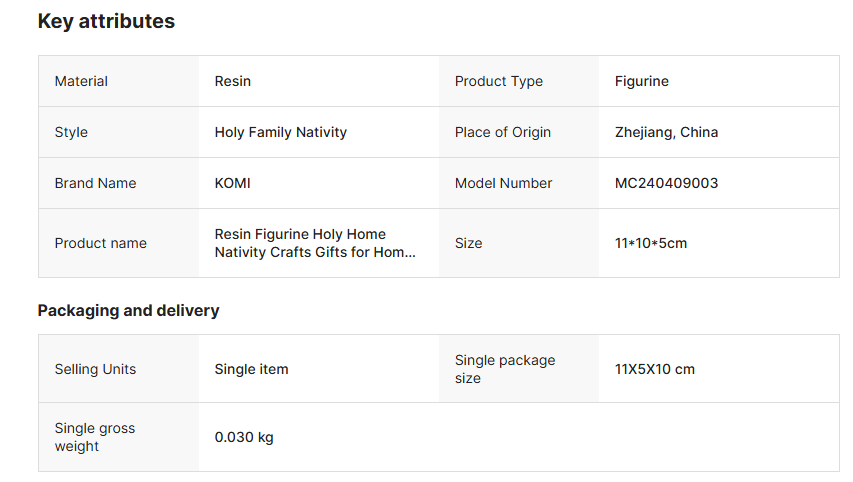Image resolution: width=853 pixels, height=482 pixels.
Task: Select the 0.030 kg weight value
Action: coord(244,437)
